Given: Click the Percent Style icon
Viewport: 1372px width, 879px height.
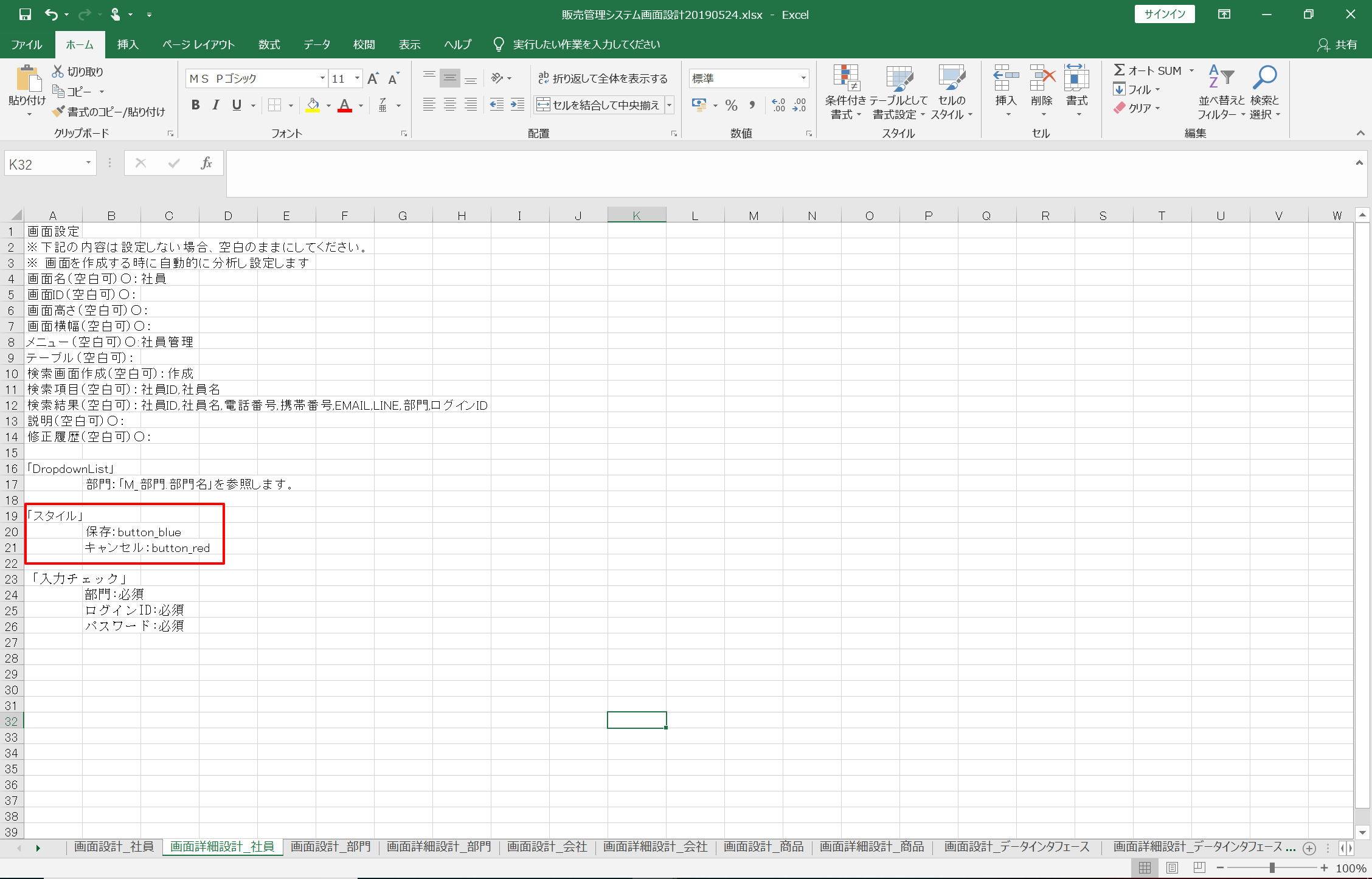Looking at the screenshot, I should pos(732,105).
